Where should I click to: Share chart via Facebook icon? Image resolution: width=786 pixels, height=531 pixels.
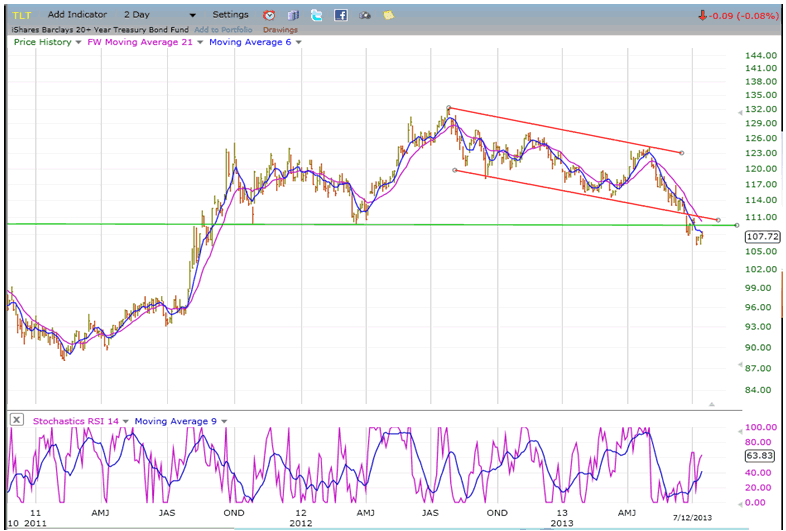(x=340, y=16)
